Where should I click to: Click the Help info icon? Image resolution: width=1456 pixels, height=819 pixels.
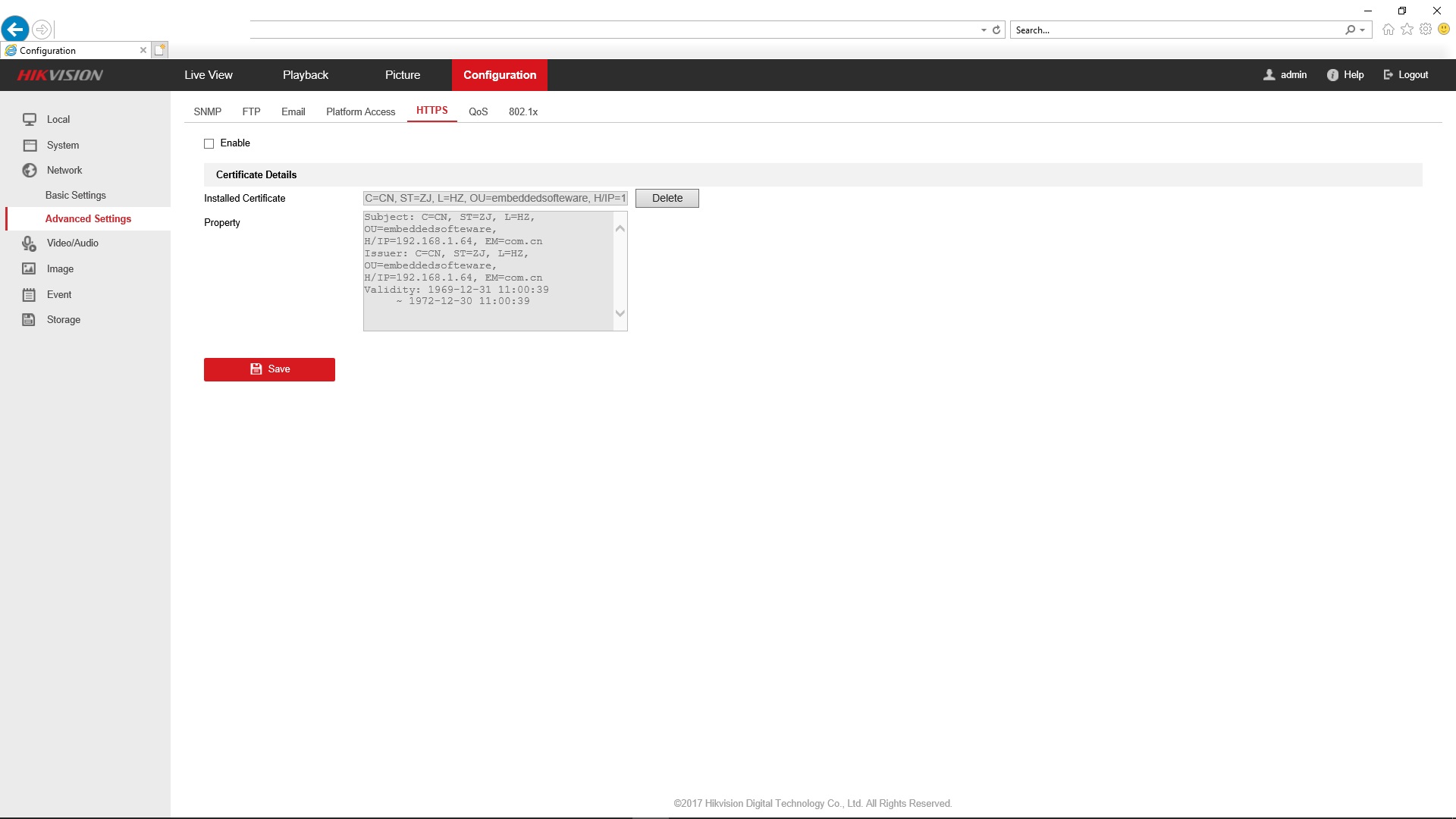(1332, 75)
